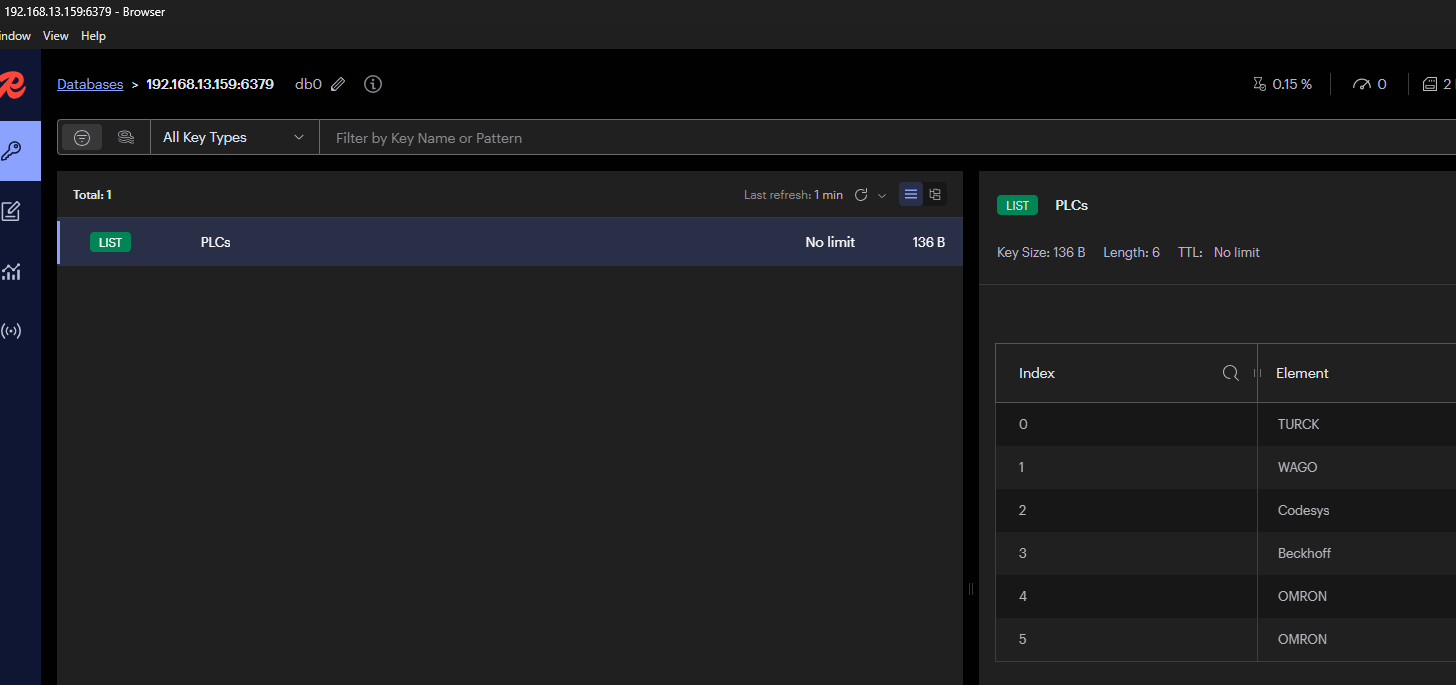Click the PLCs key name in details header

point(1071,205)
